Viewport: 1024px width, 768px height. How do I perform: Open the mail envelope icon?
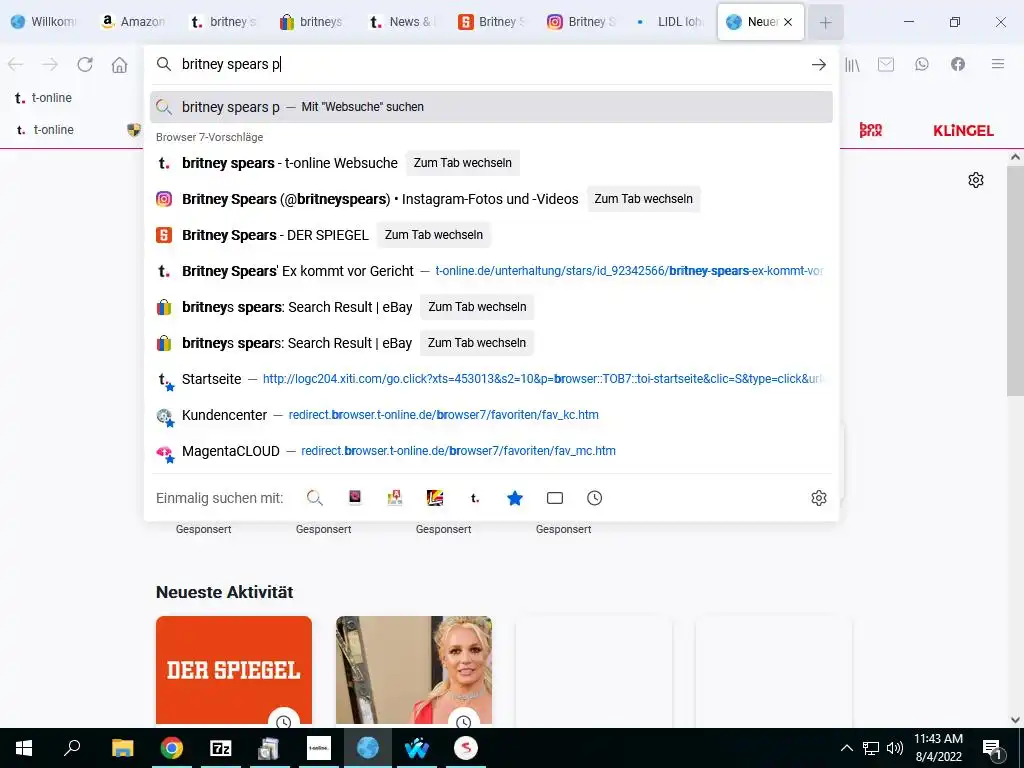tap(886, 64)
